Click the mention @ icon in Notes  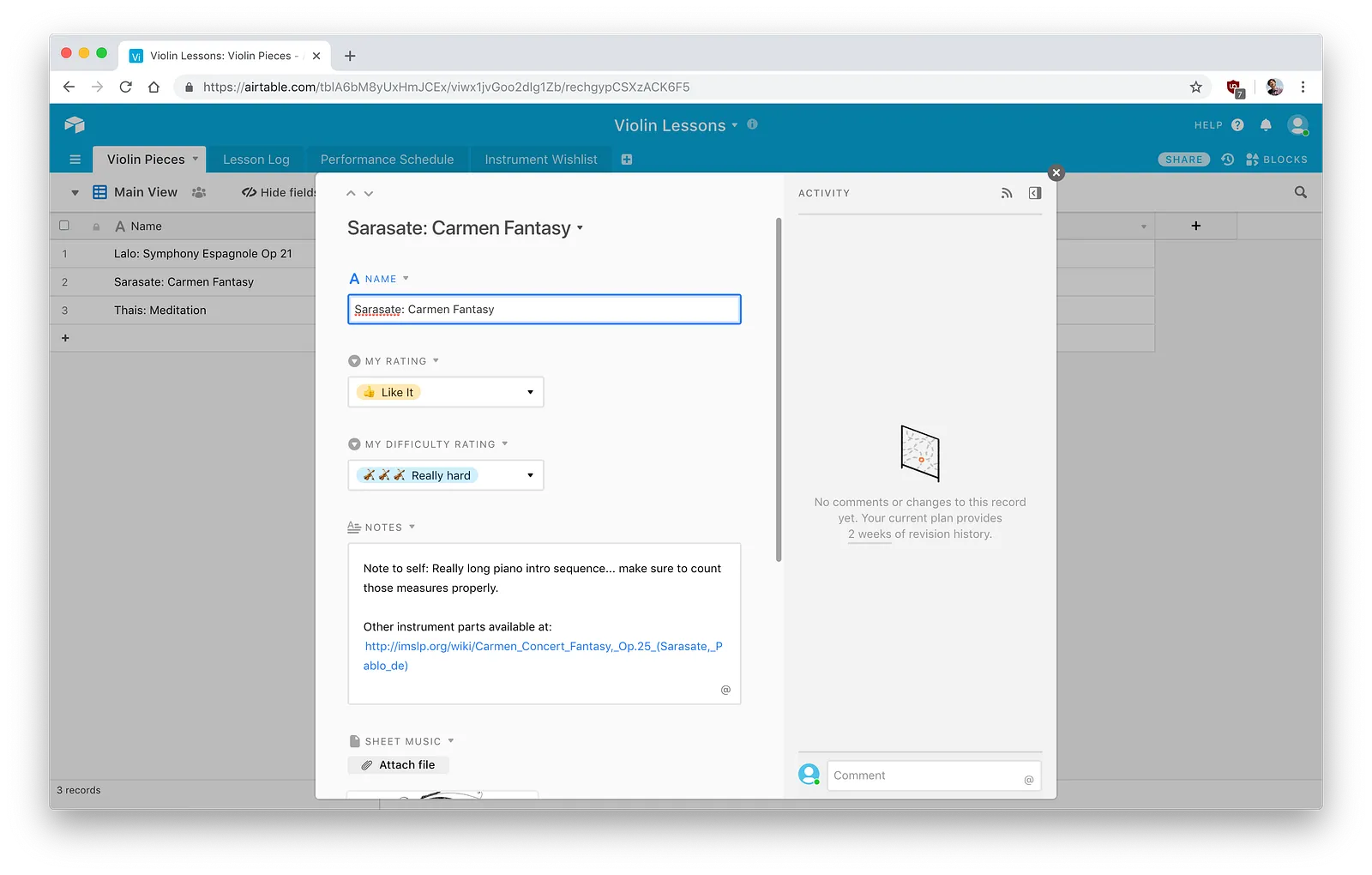coord(725,690)
